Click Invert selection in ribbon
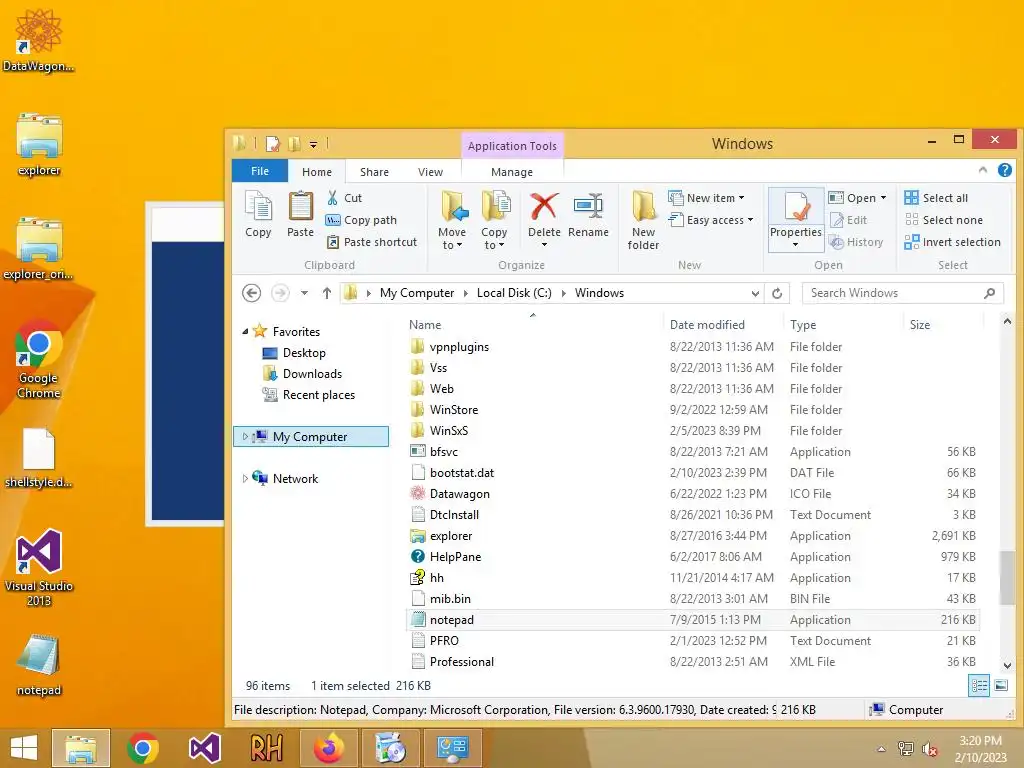The image size is (1024, 768). [953, 242]
